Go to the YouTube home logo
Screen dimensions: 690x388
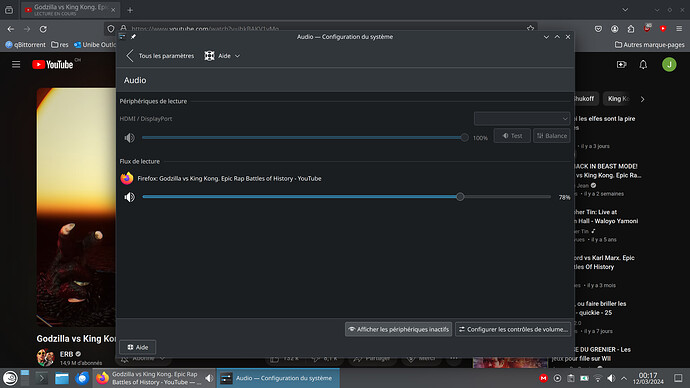(x=53, y=65)
